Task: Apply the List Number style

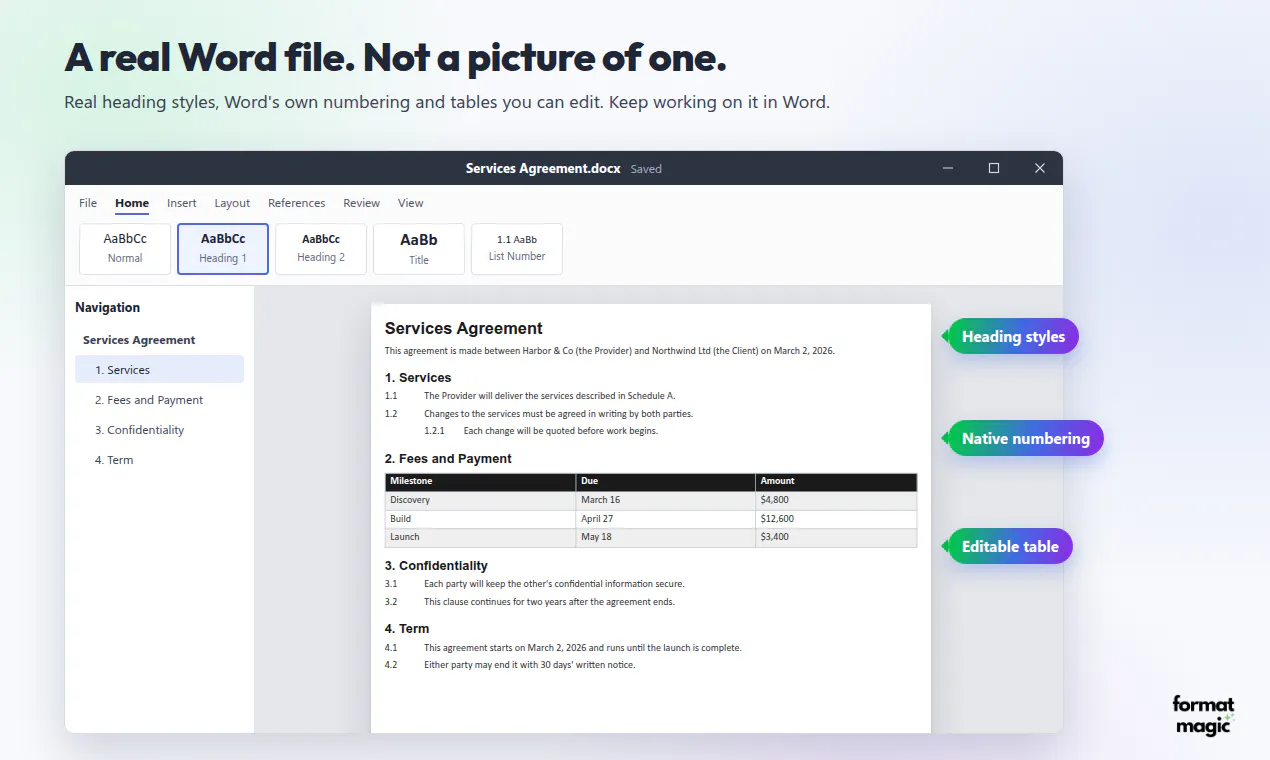Action: point(517,249)
